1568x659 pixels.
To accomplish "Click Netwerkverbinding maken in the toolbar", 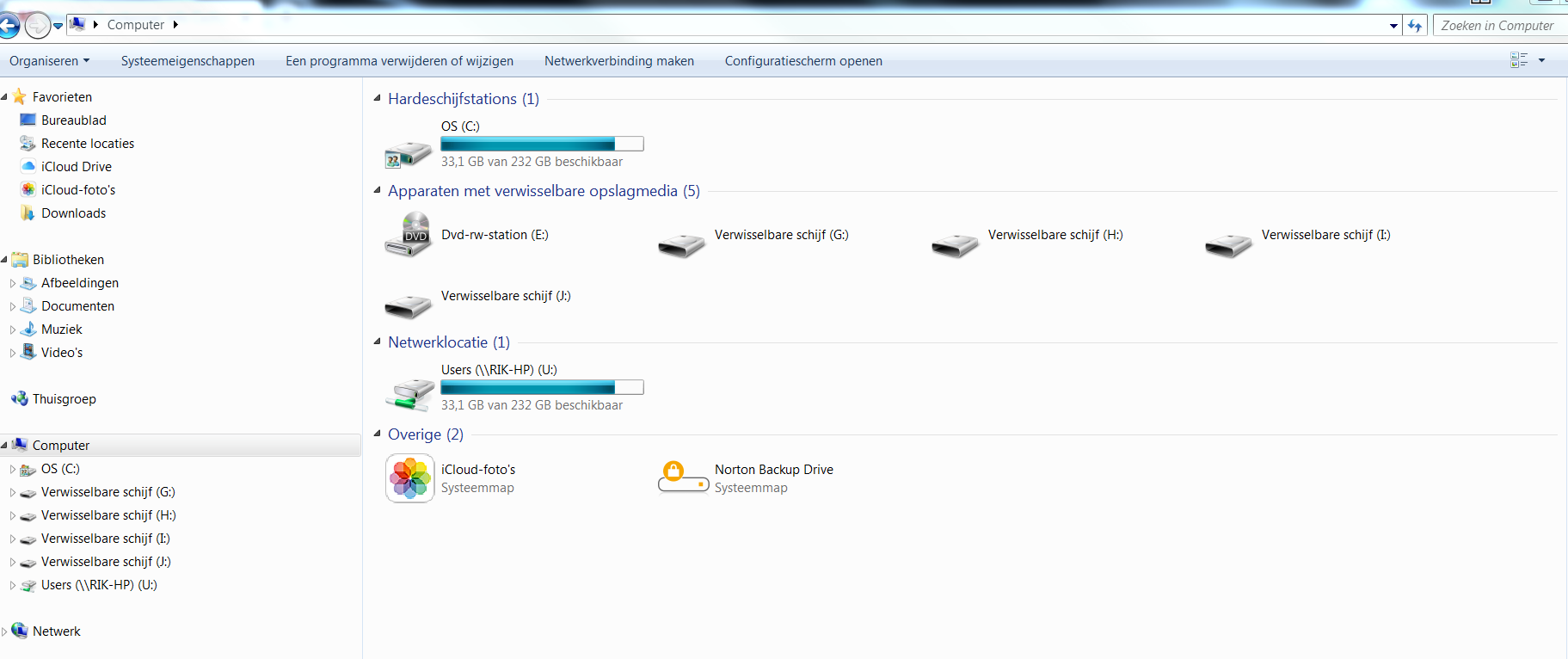I will tap(619, 61).
